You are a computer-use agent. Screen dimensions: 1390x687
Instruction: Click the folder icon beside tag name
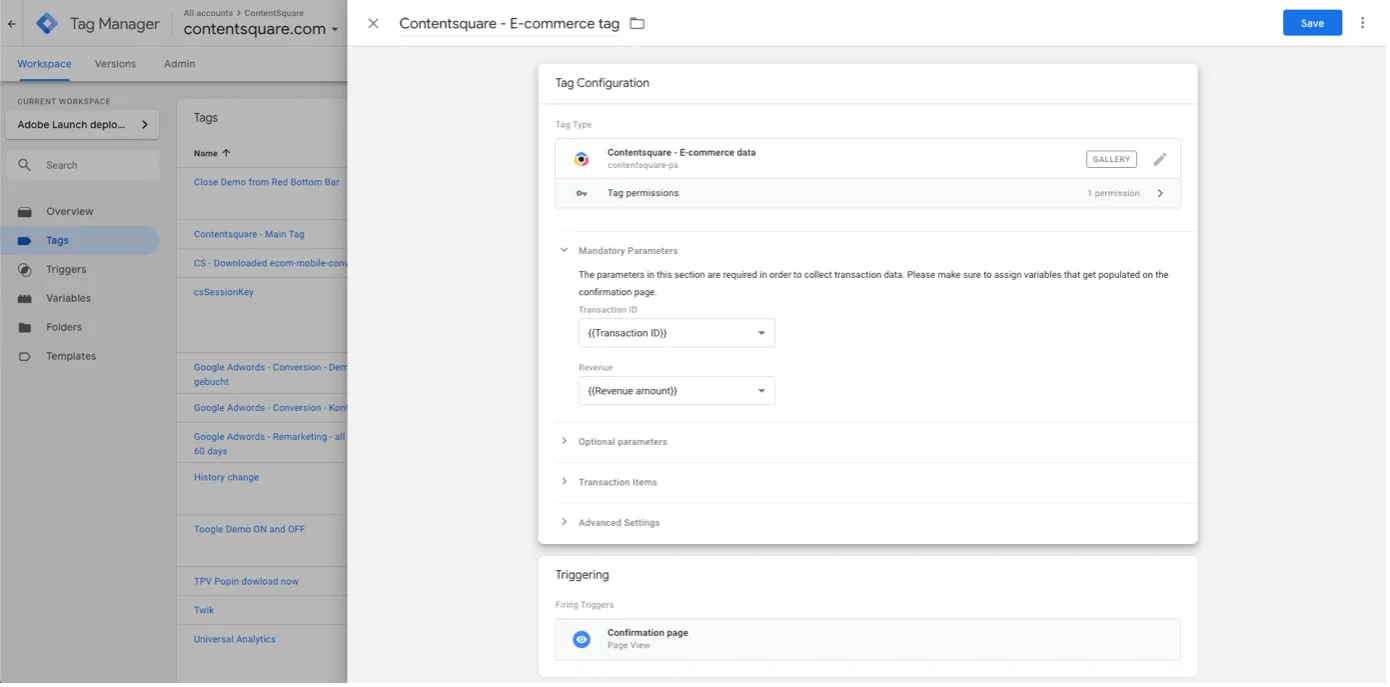click(637, 23)
